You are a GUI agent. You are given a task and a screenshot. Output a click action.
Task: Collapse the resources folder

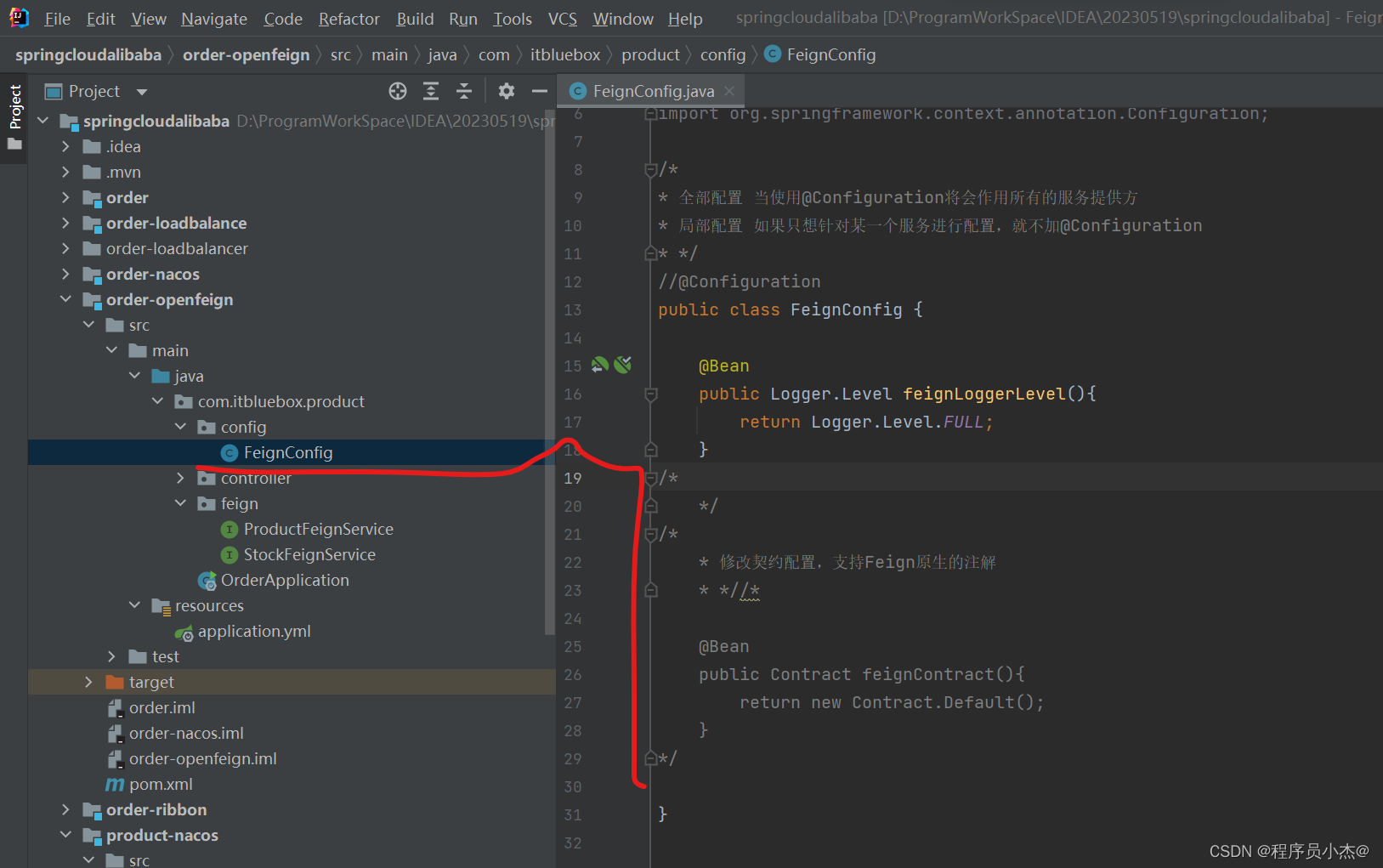pos(134,605)
